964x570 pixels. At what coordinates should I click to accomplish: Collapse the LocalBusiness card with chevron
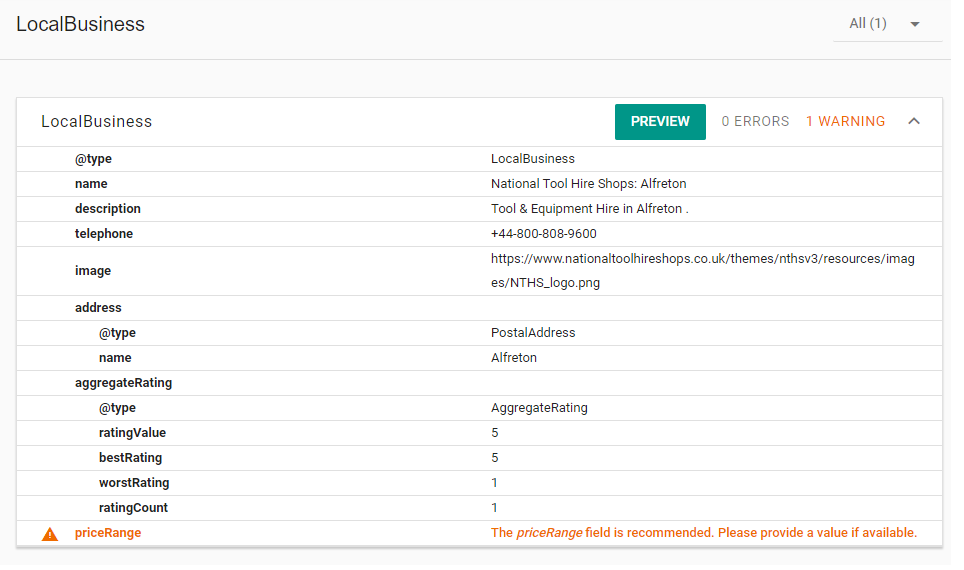914,121
